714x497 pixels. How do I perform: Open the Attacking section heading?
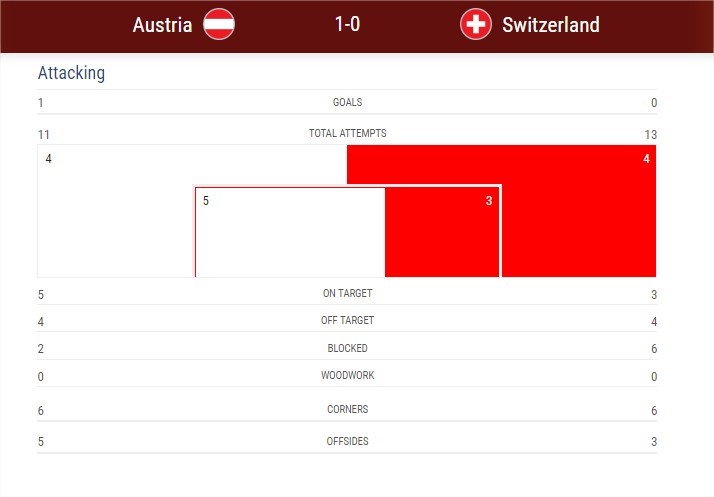71,73
